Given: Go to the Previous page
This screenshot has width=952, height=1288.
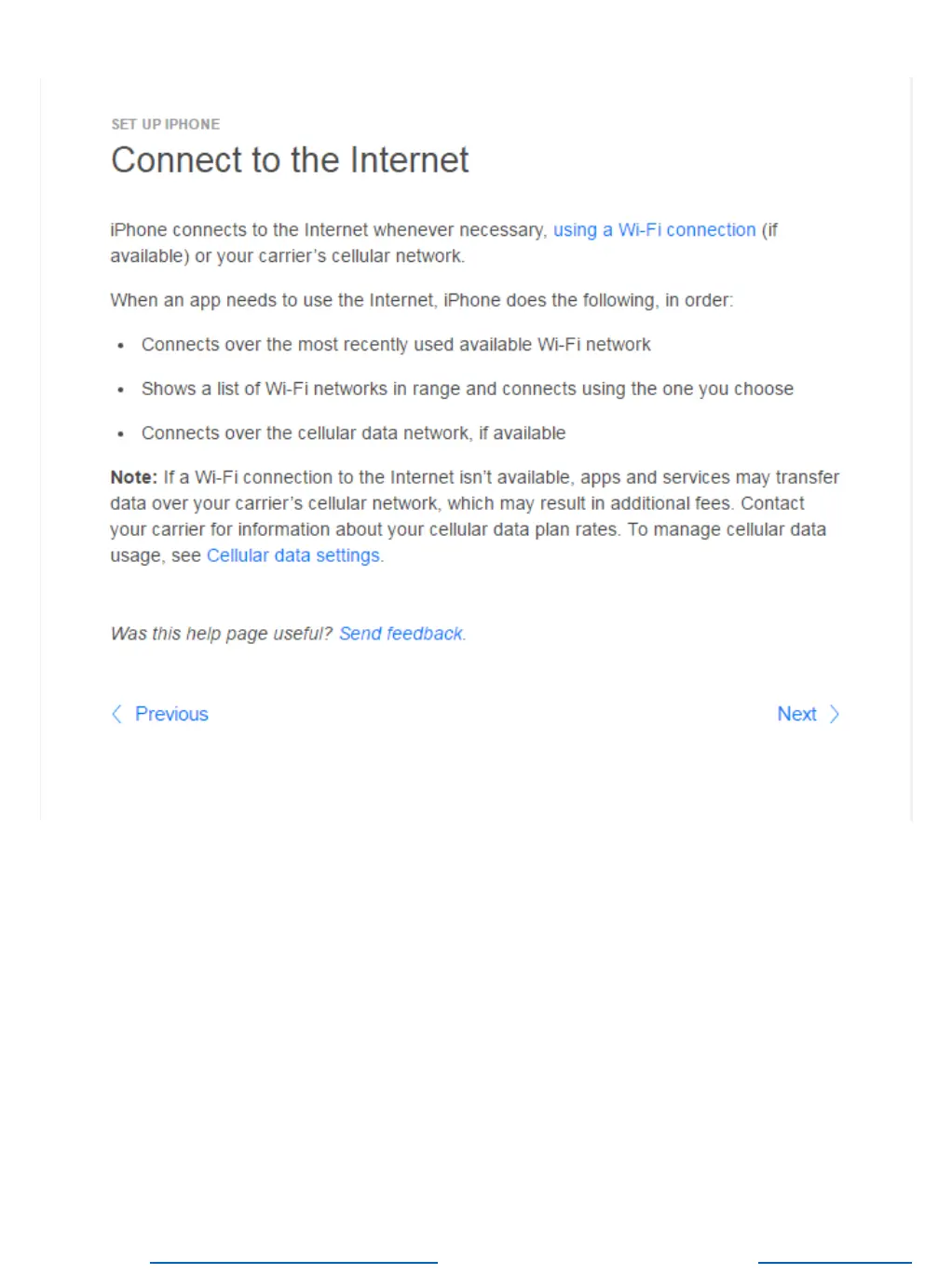Looking at the screenshot, I should (x=171, y=714).
